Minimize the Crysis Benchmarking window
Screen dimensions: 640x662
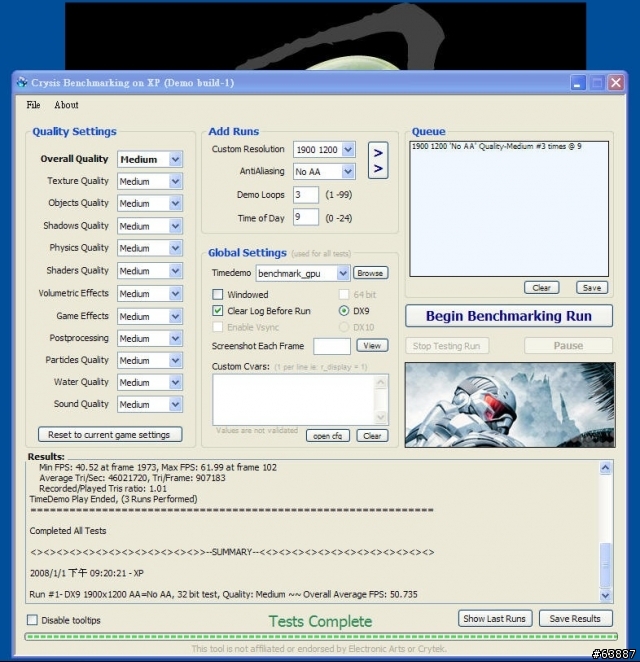coord(578,83)
